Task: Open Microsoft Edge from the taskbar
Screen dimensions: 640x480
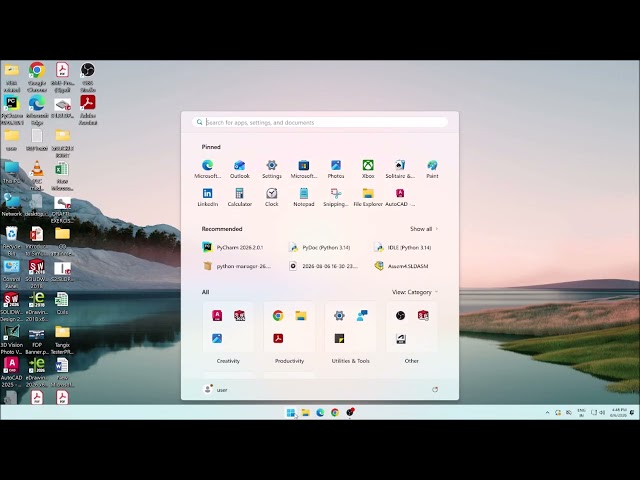Action: point(320,413)
